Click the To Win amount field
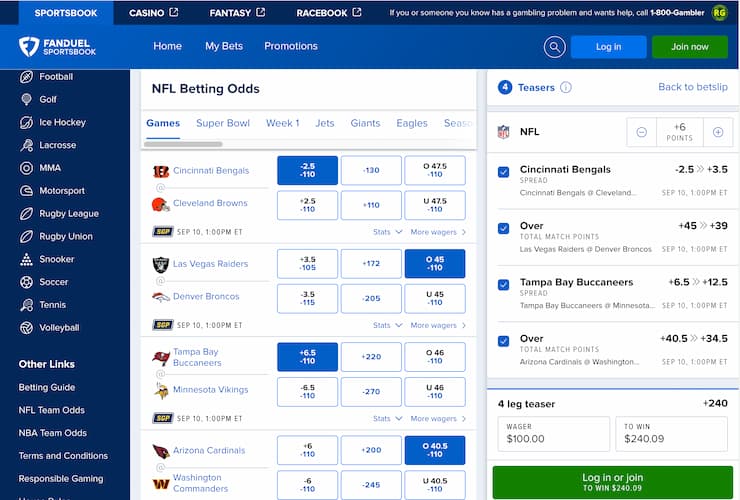This screenshot has width=740, height=500. pyautogui.click(x=671, y=434)
